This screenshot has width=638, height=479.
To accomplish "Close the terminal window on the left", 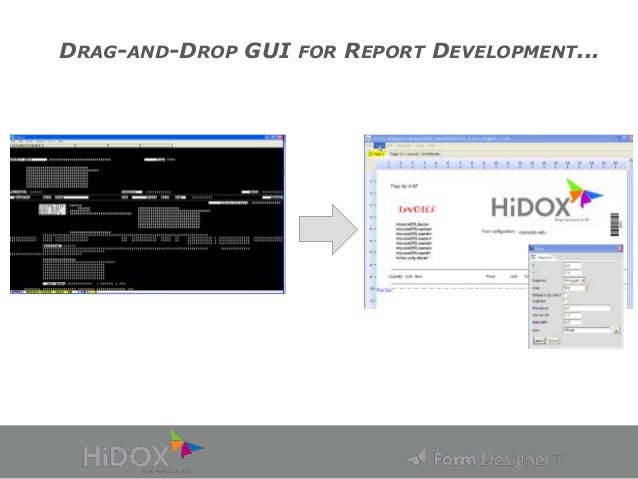I will coord(280,138).
